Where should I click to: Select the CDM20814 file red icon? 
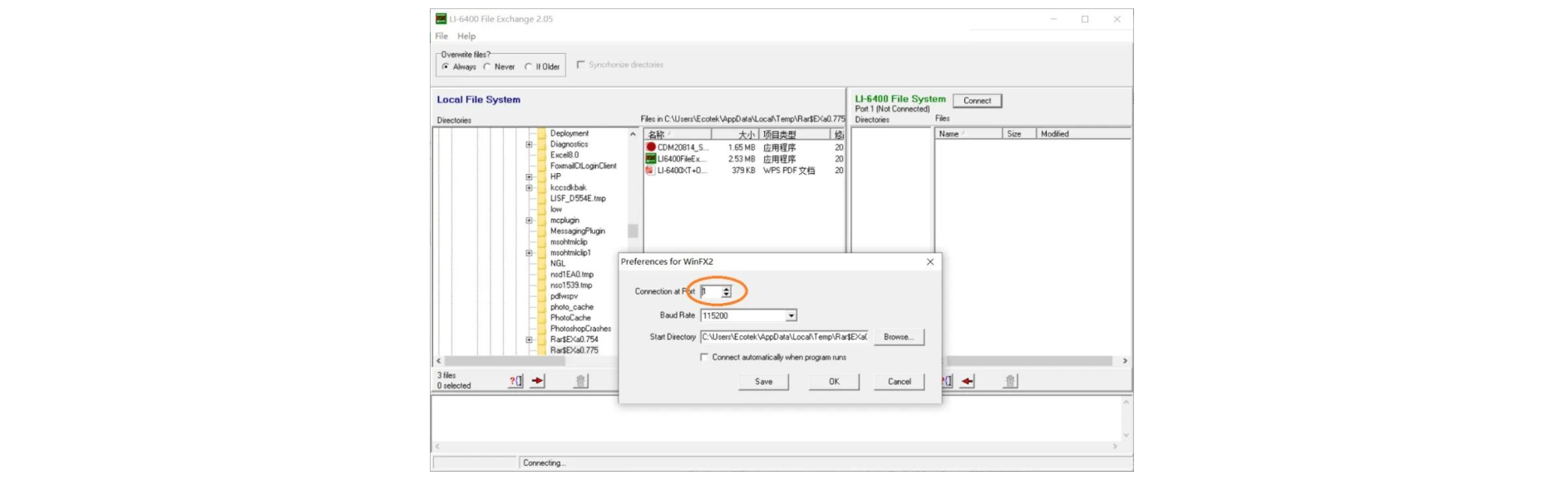[x=651, y=147]
